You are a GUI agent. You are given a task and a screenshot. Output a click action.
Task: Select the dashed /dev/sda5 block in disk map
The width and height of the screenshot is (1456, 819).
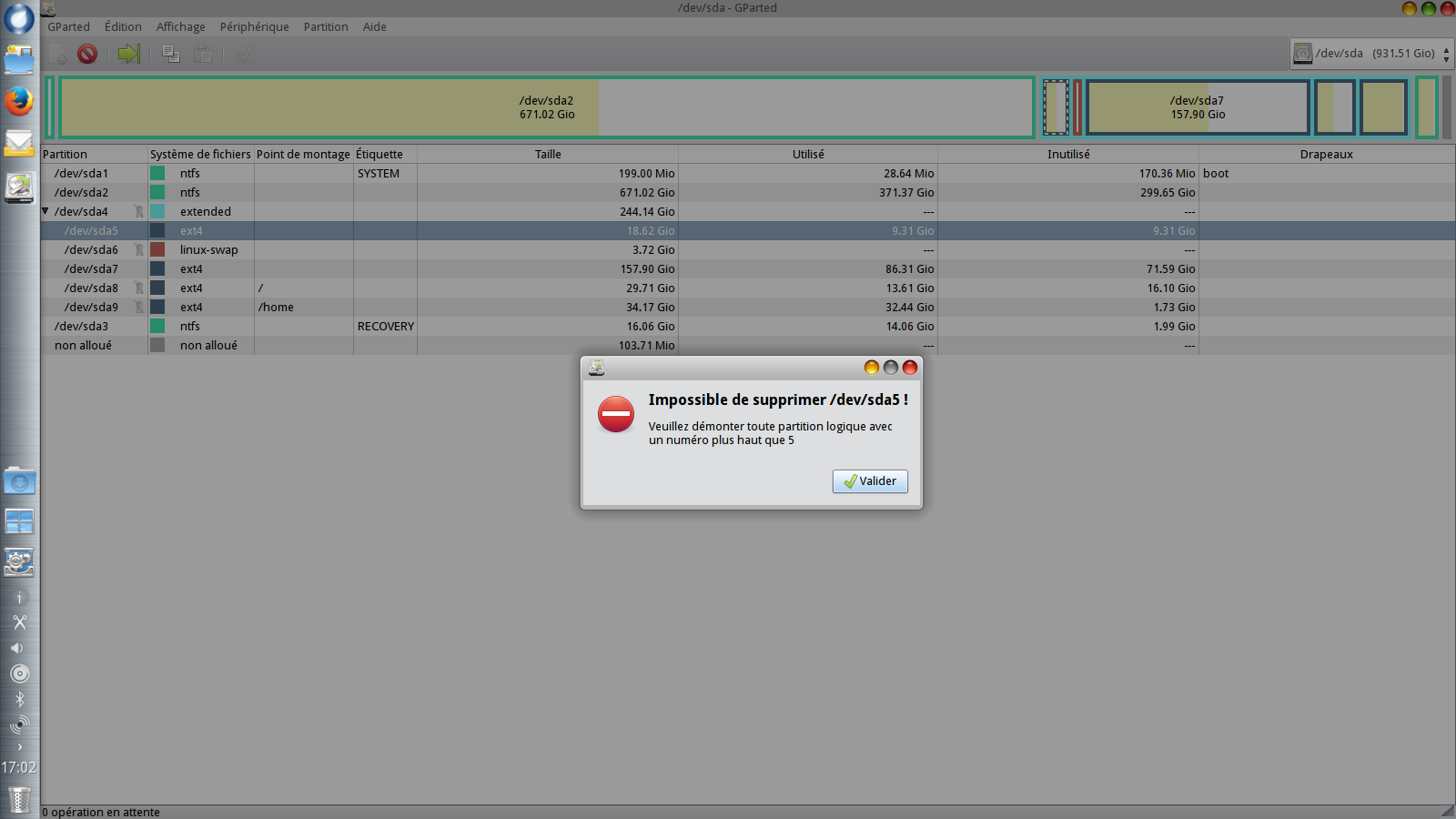coord(1056,107)
